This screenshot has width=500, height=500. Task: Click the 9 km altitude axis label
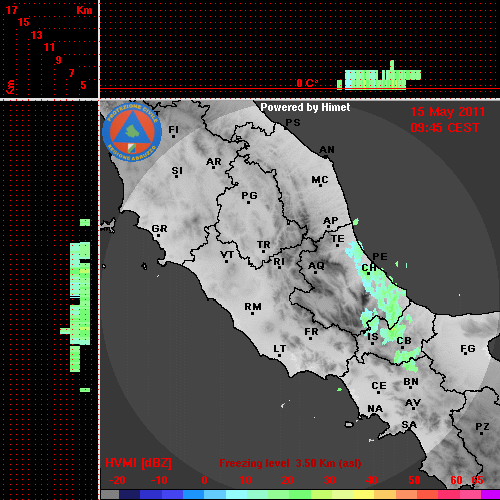[x=59, y=60]
